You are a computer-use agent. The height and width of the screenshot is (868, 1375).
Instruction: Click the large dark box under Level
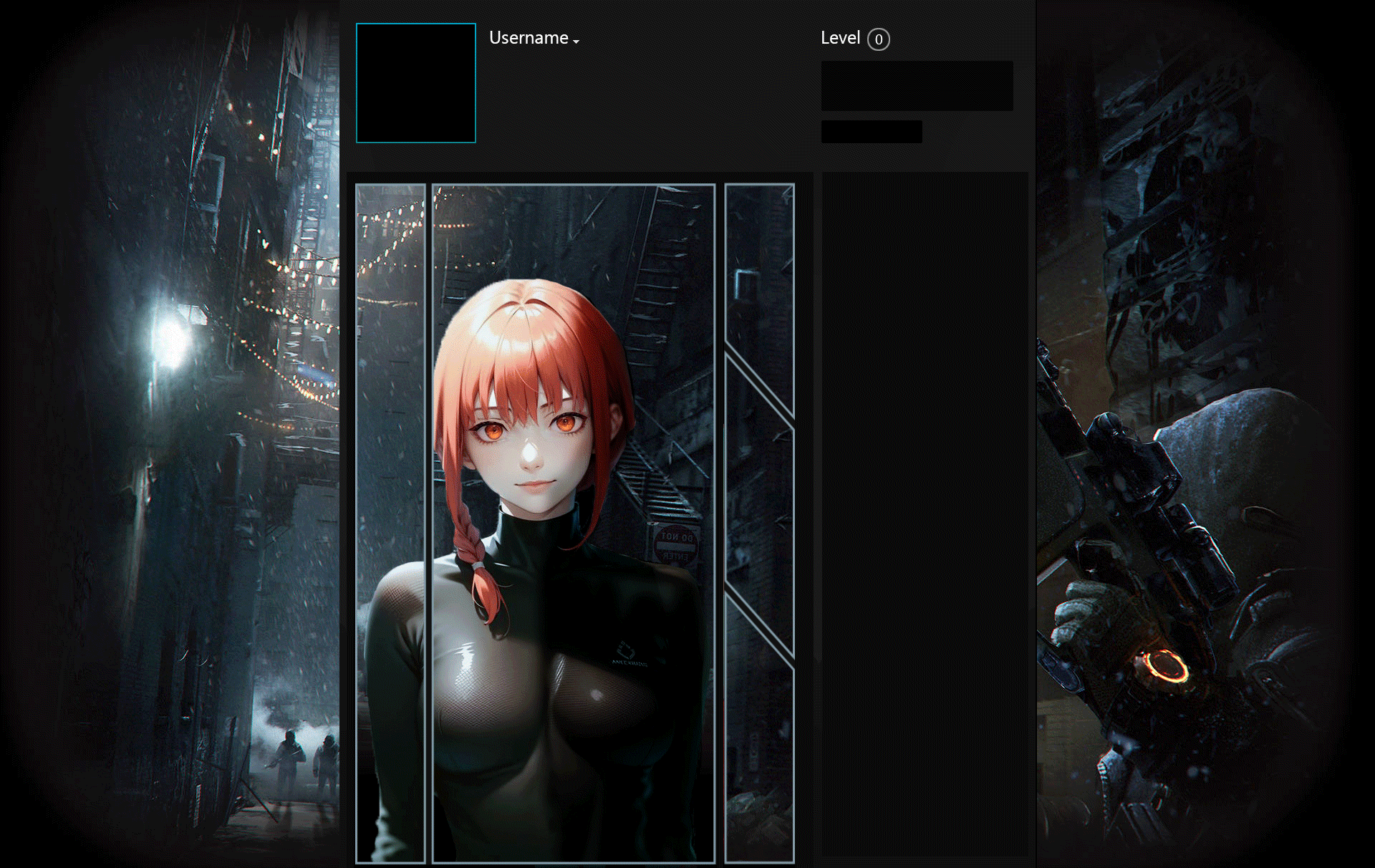tap(917, 86)
